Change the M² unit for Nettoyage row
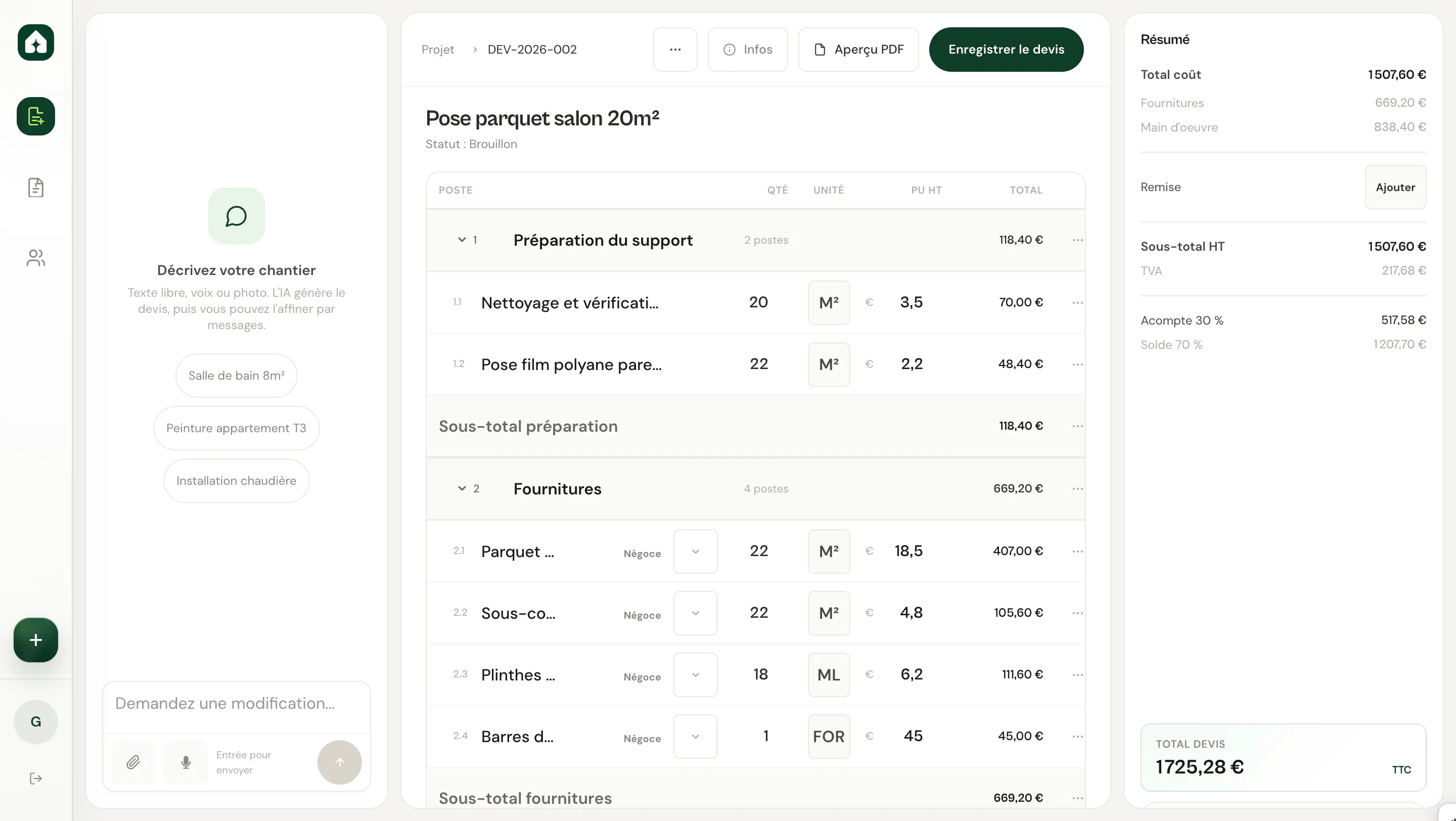 829,303
